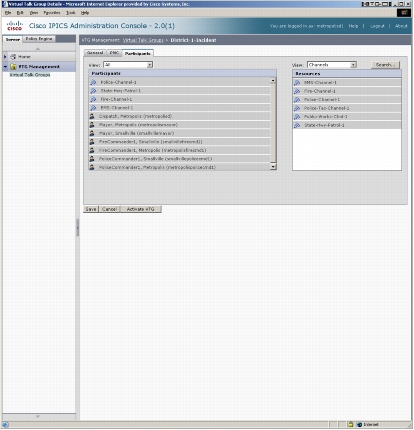414x430 pixels.
Task: Click the Resources channel icon for Police-Channel-1
Action: click(x=297, y=99)
